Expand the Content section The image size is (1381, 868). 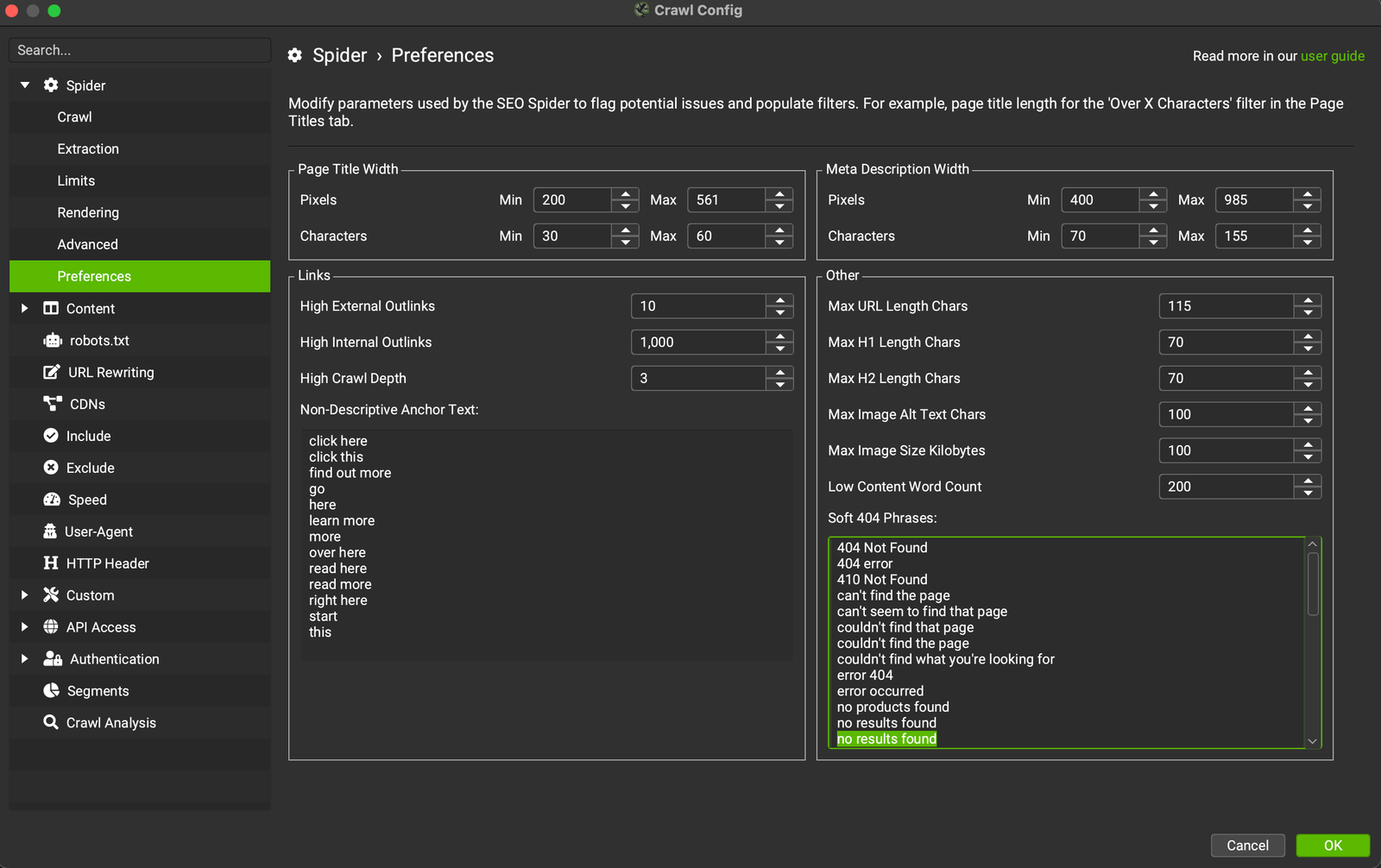[24, 309]
